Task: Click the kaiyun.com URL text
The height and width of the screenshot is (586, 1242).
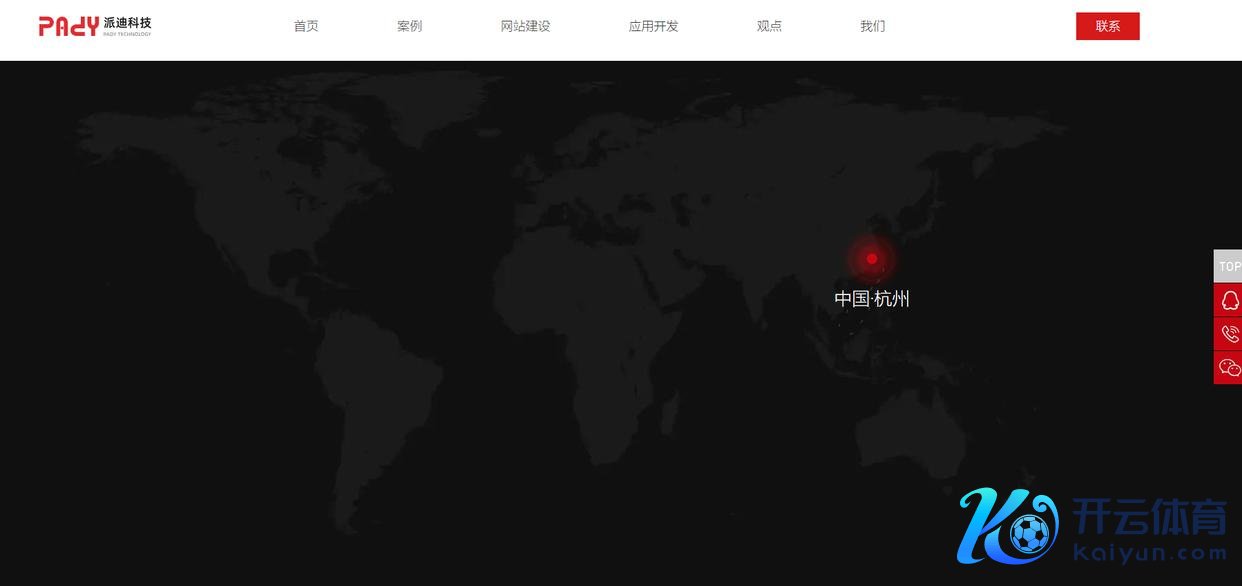Action: 1149,552
